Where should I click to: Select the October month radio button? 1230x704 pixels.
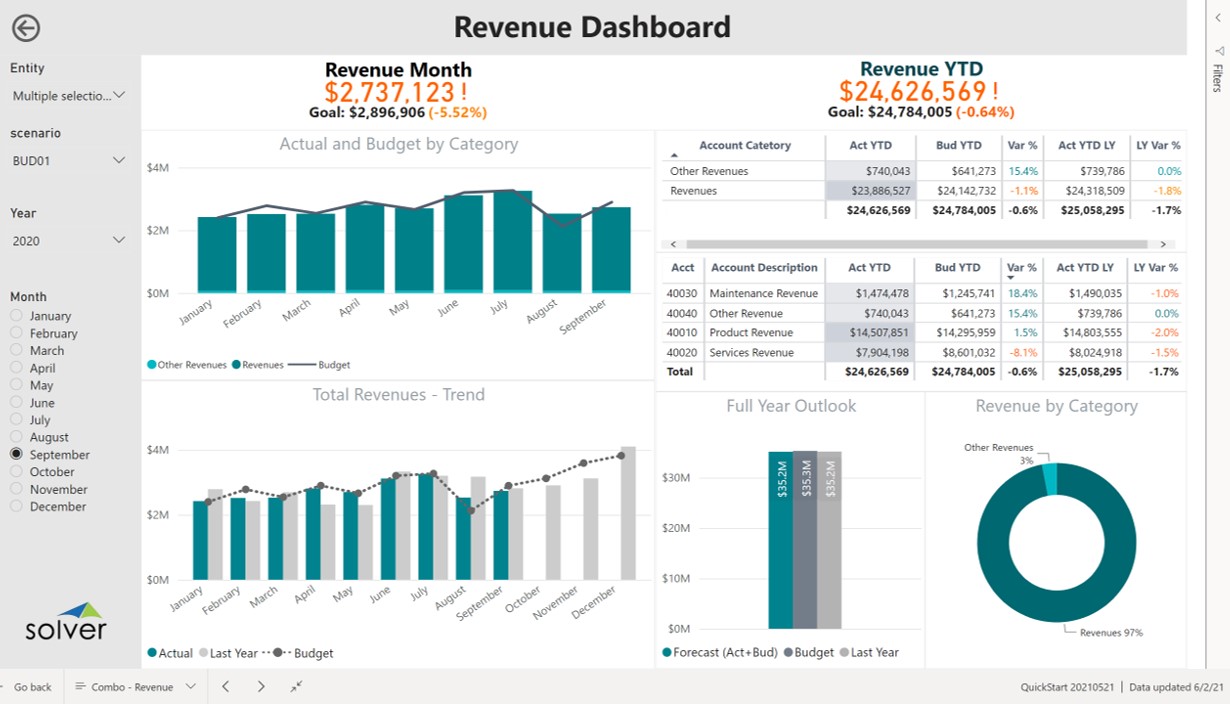point(16,472)
